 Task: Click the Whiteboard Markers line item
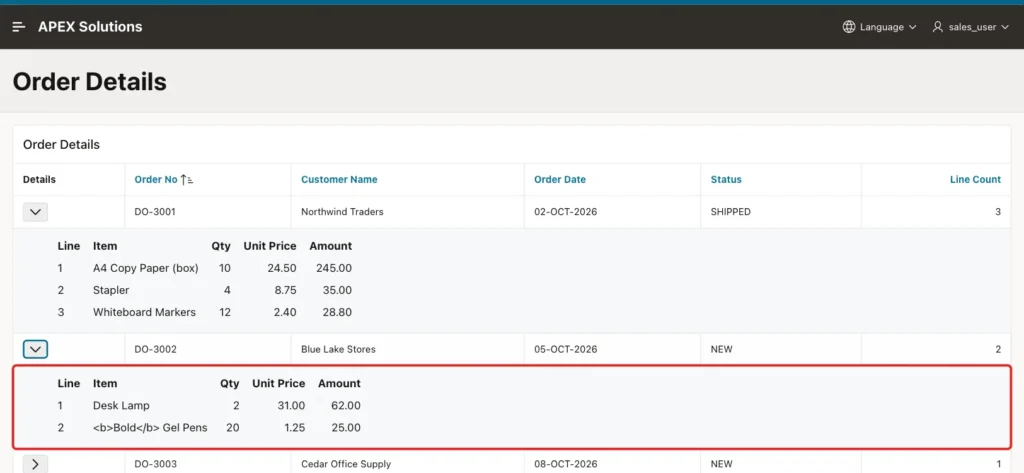[144, 312]
